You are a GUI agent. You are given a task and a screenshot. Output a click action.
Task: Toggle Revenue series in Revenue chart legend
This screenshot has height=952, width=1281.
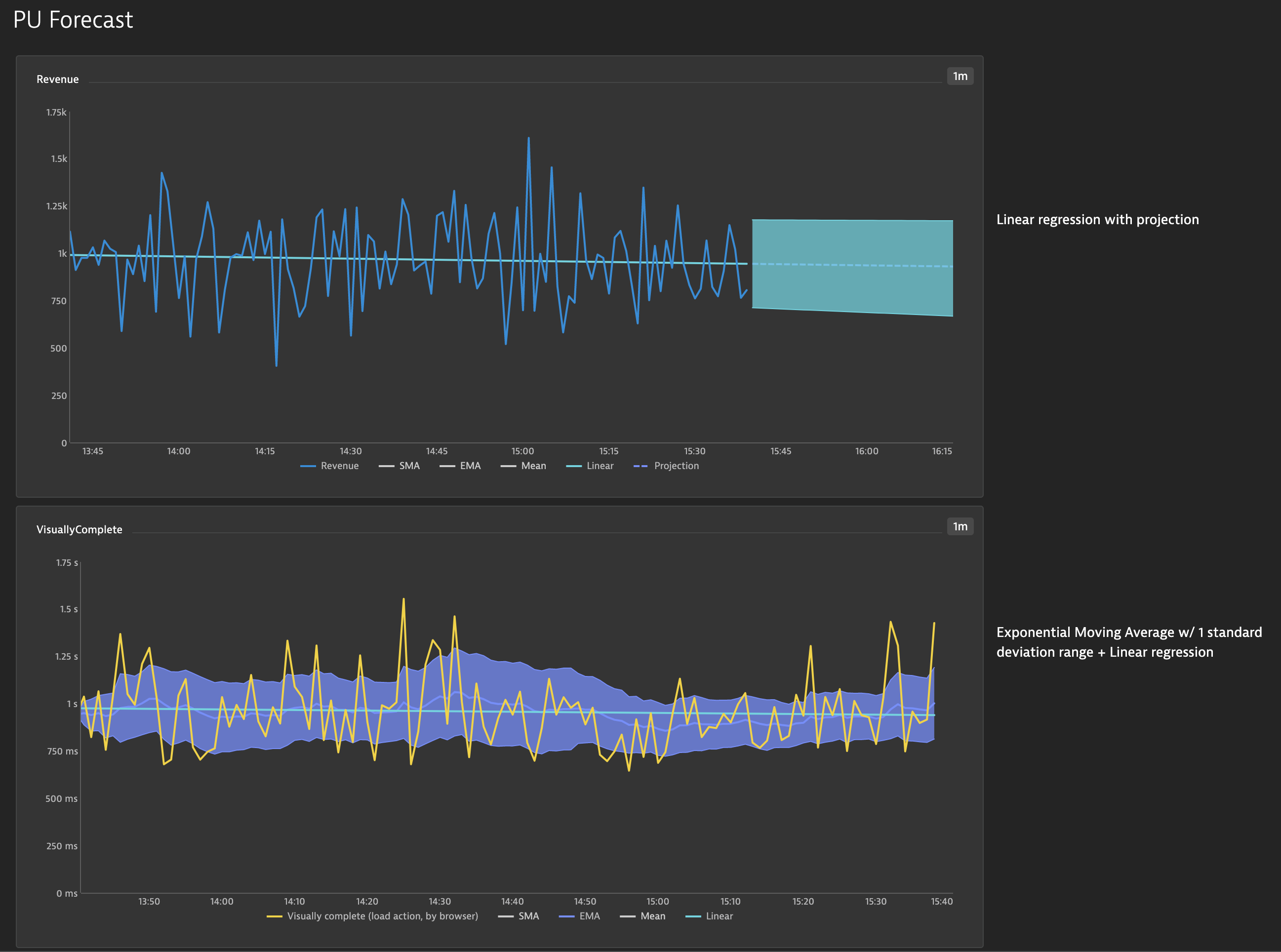pyautogui.click(x=329, y=466)
